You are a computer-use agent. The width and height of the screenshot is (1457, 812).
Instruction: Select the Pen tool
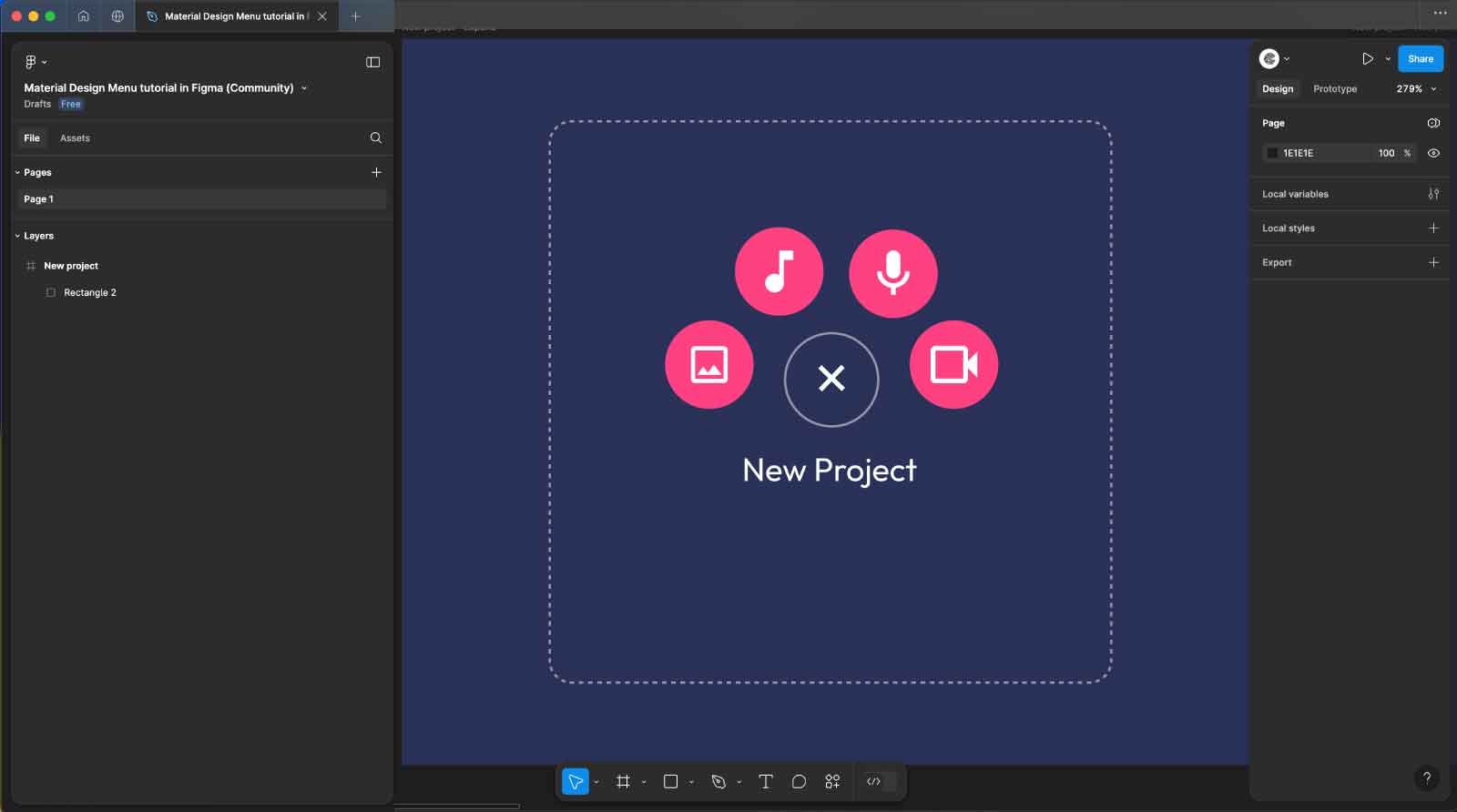pyautogui.click(x=718, y=782)
